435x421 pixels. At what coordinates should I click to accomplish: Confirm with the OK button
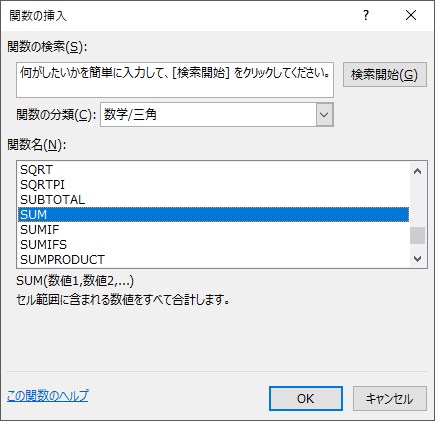306,399
